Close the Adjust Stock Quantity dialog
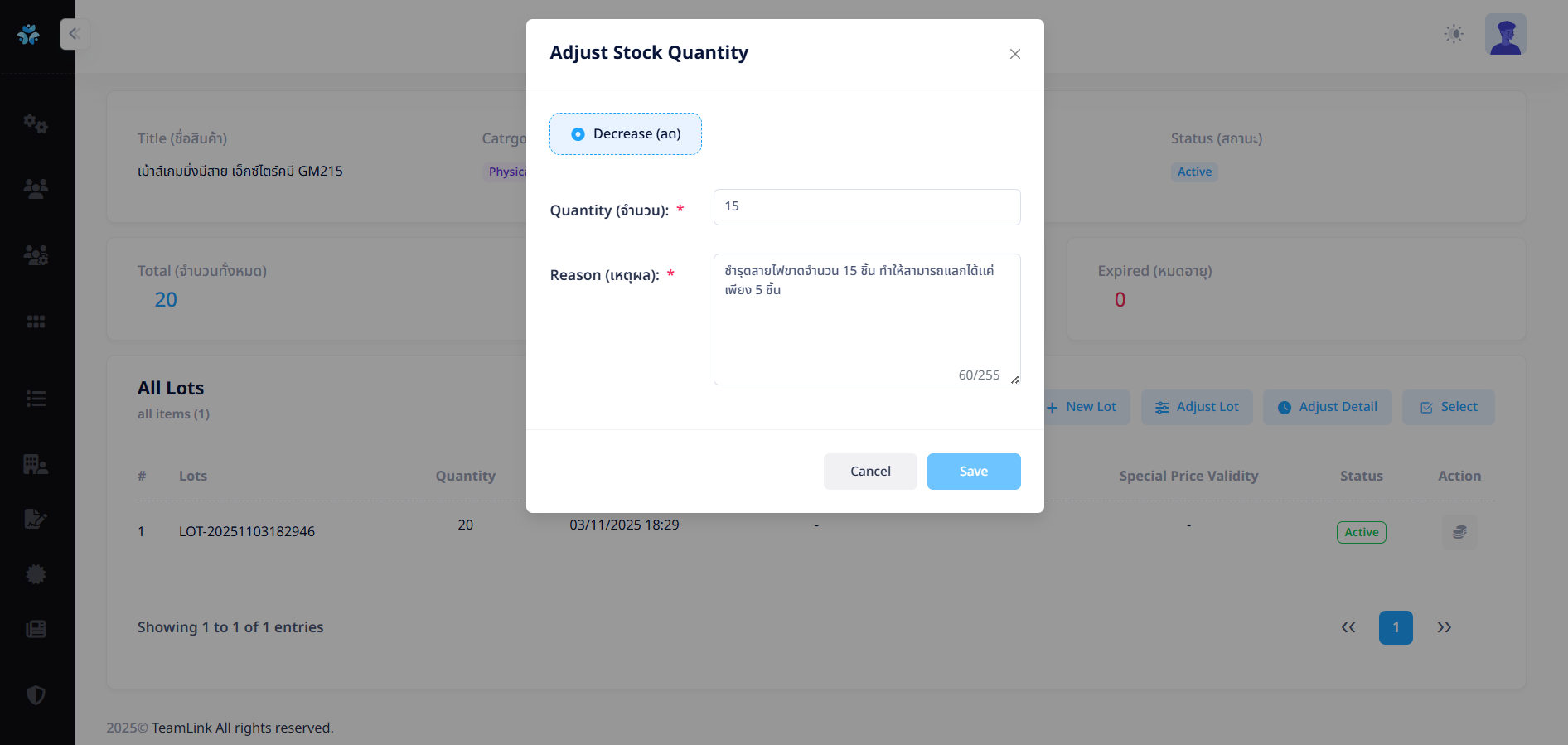The width and height of the screenshot is (1568, 745). (1014, 54)
